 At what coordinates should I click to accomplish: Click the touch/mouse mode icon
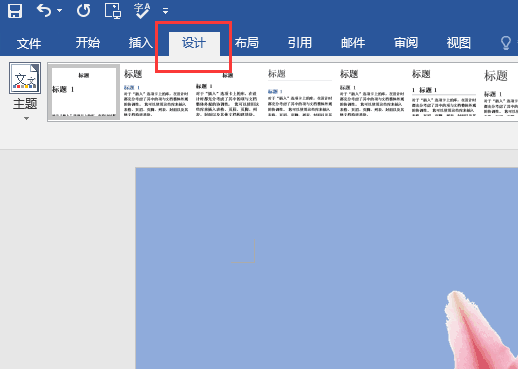pyautogui.click(x=113, y=11)
